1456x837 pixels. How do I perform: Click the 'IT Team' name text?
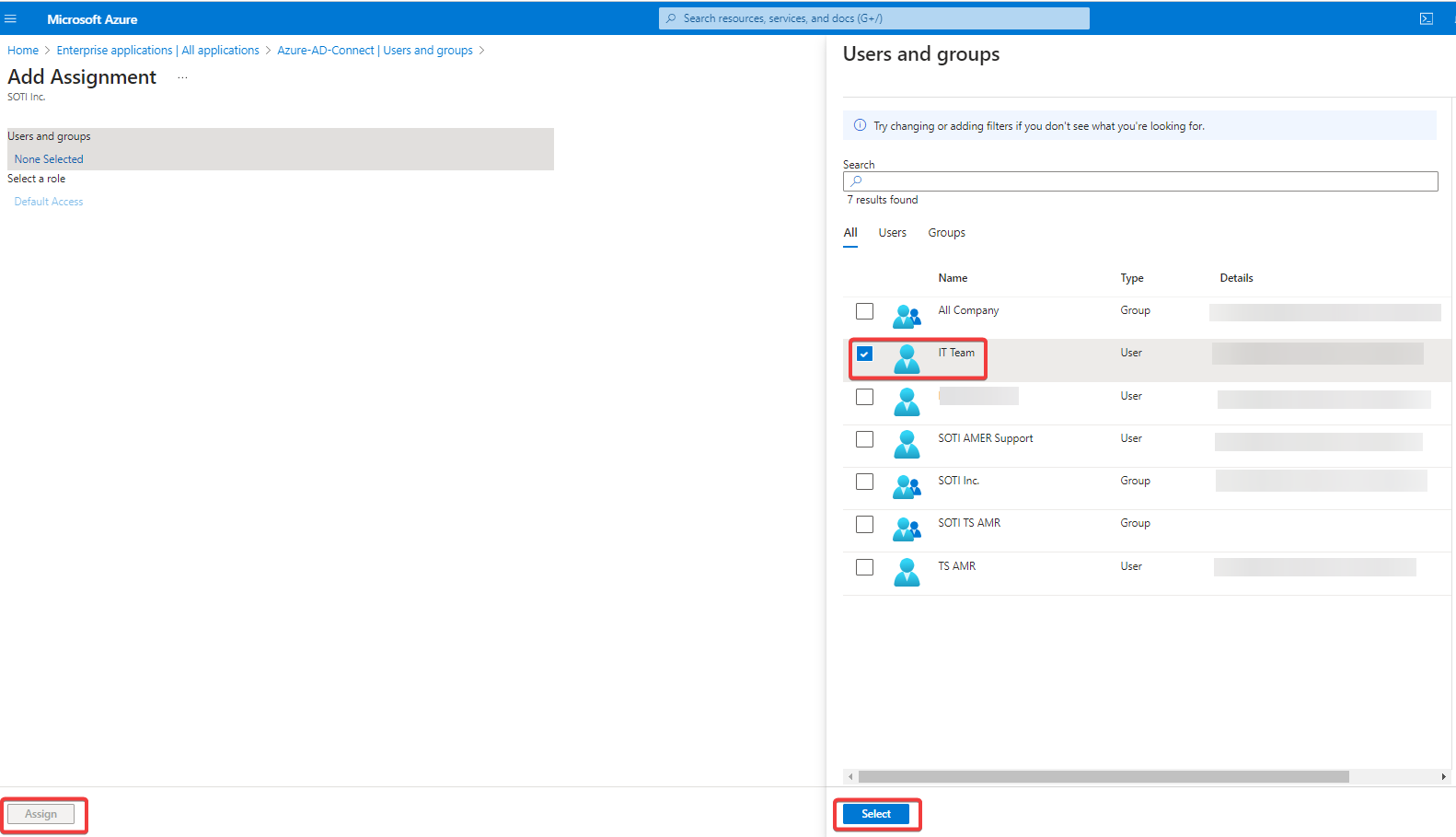tap(956, 353)
